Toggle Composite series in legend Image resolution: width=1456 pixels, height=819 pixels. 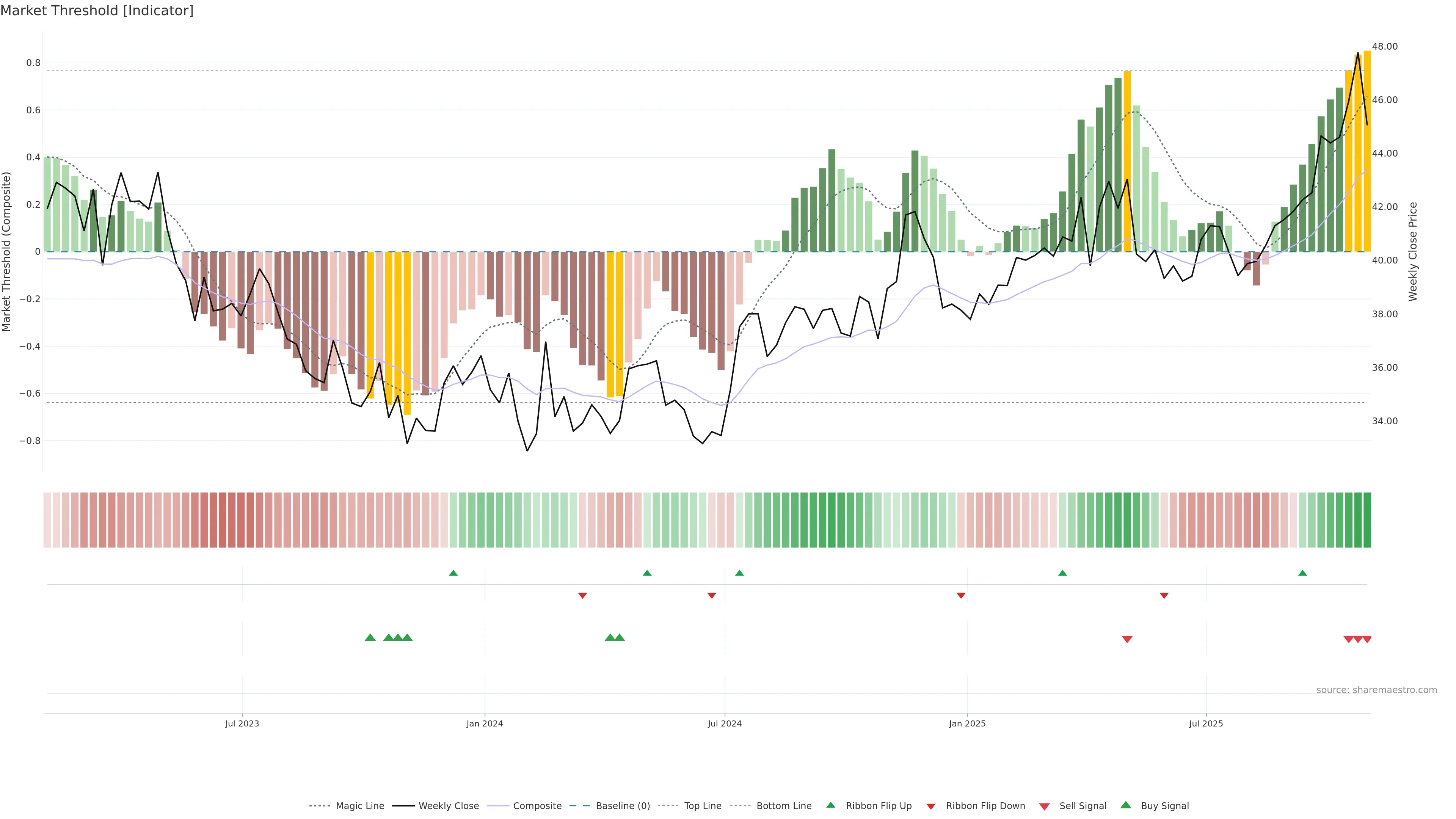click(x=537, y=806)
